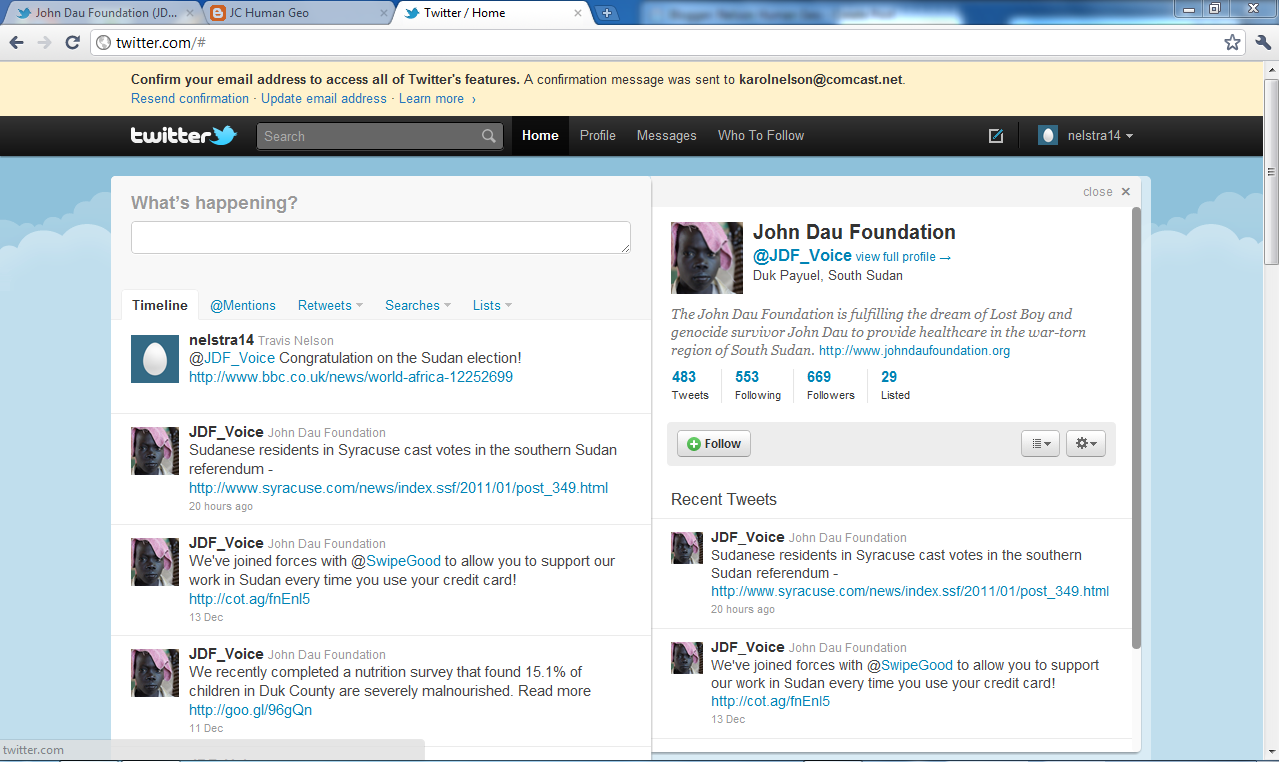Open the Chrome wrench menu
Viewport: 1279px width, 762px height.
coord(1262,43)
